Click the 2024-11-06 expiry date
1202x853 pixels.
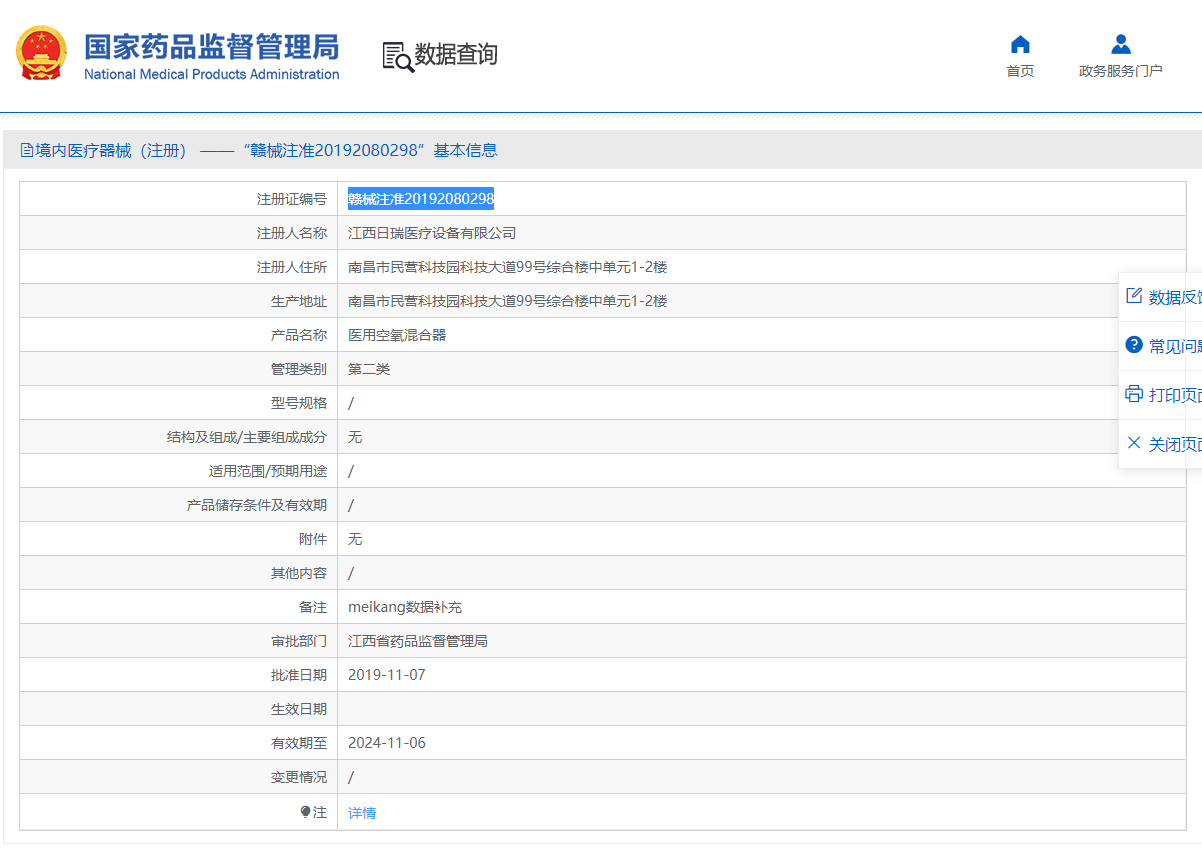[x=387, y=743]
